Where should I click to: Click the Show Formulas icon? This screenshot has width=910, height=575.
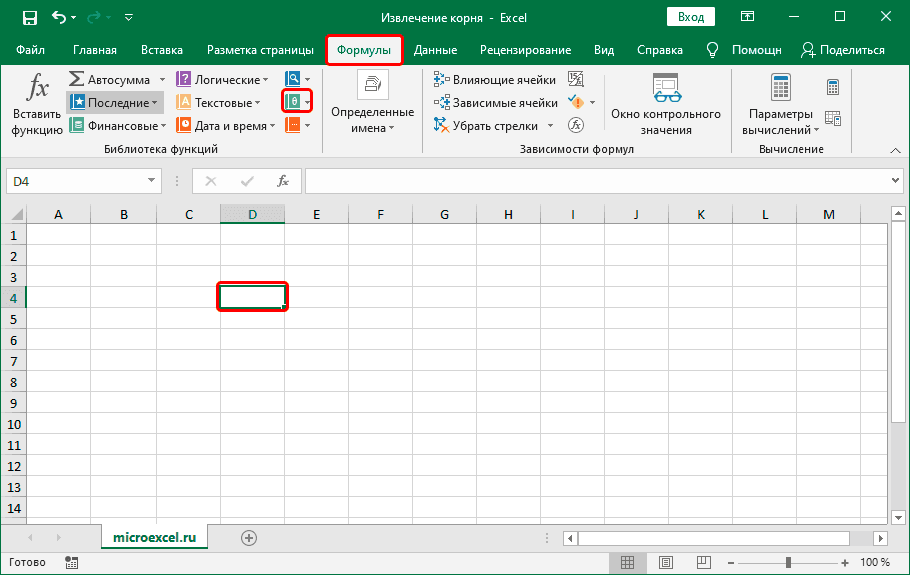(x=576, y=78)
